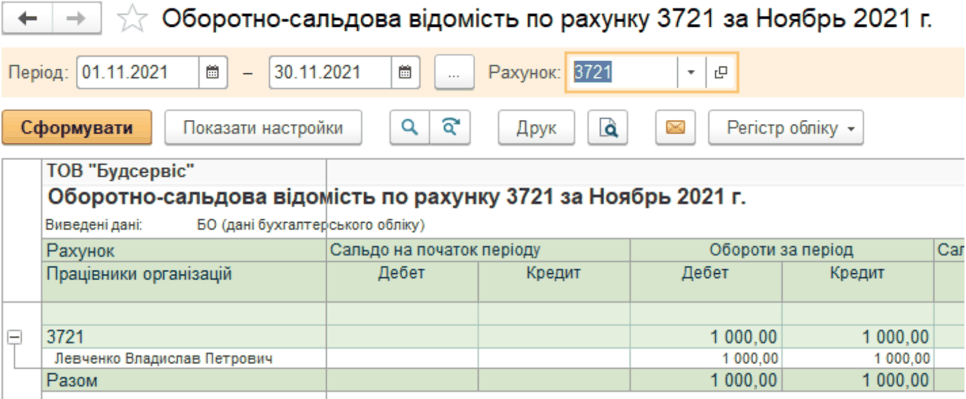Go forward with the right arrow
Screen dimensions: 966x399
(x=76, y=19)
